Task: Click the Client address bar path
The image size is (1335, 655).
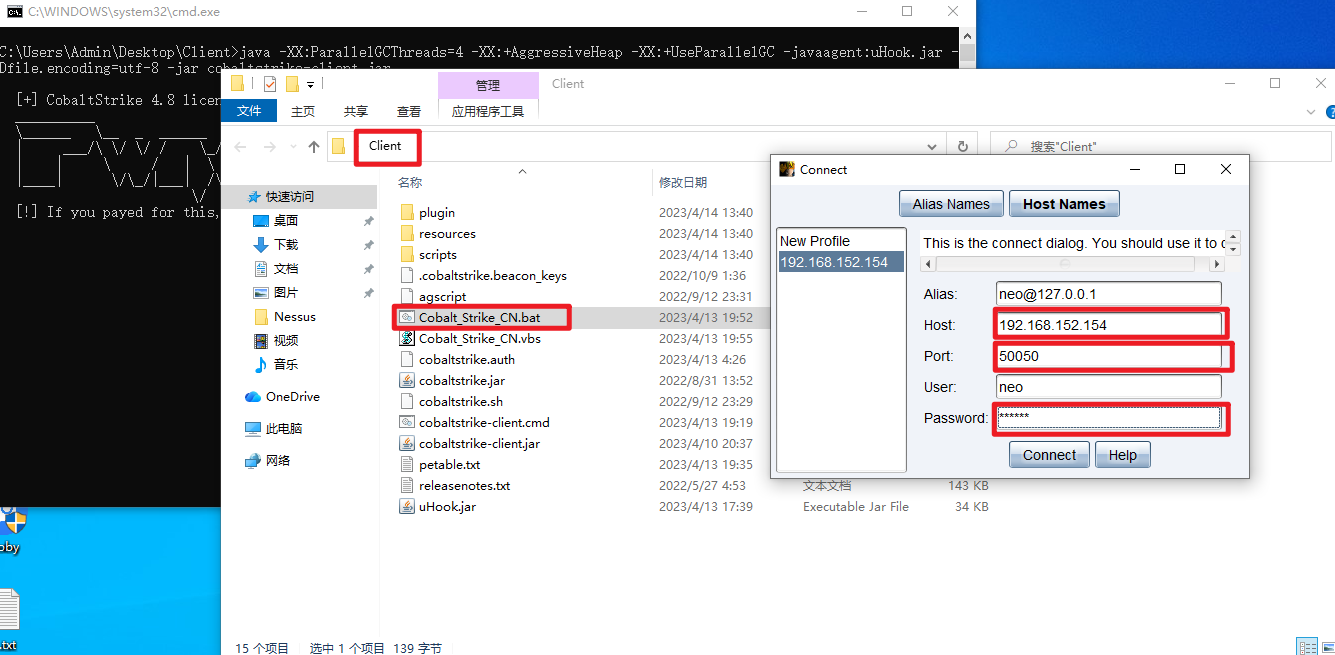Action: pyautogui.click(x=385, y=146)
